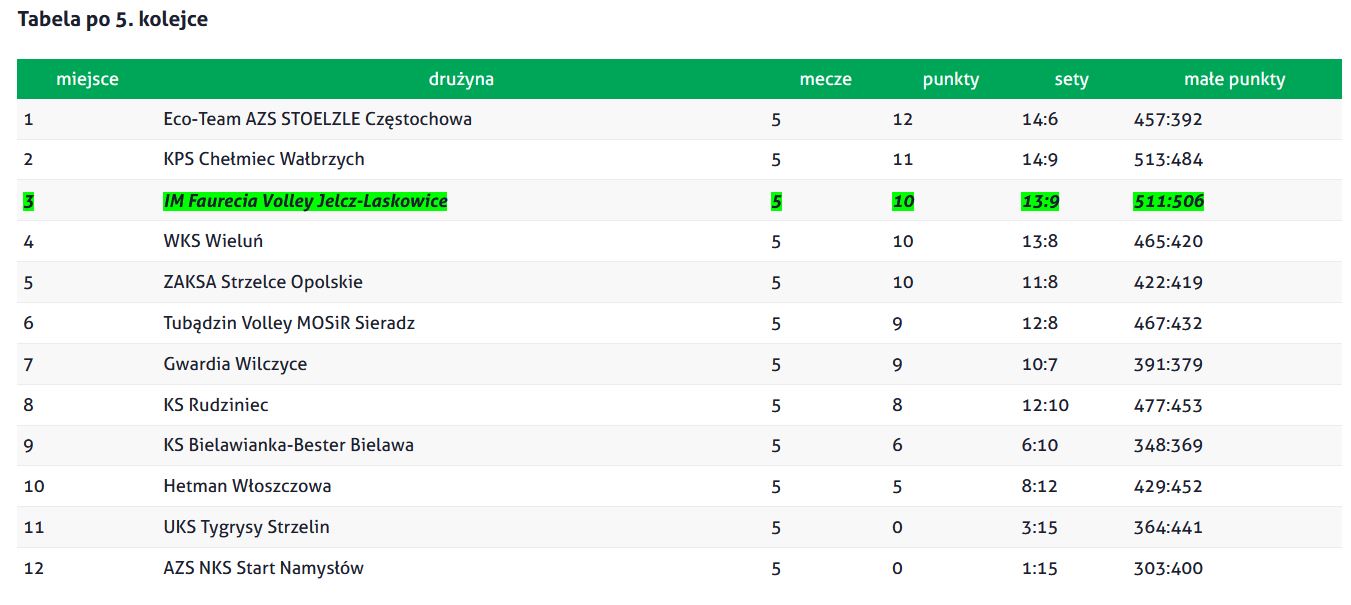
Task: Click the 'mecze' column header
Action: point(825,79)
